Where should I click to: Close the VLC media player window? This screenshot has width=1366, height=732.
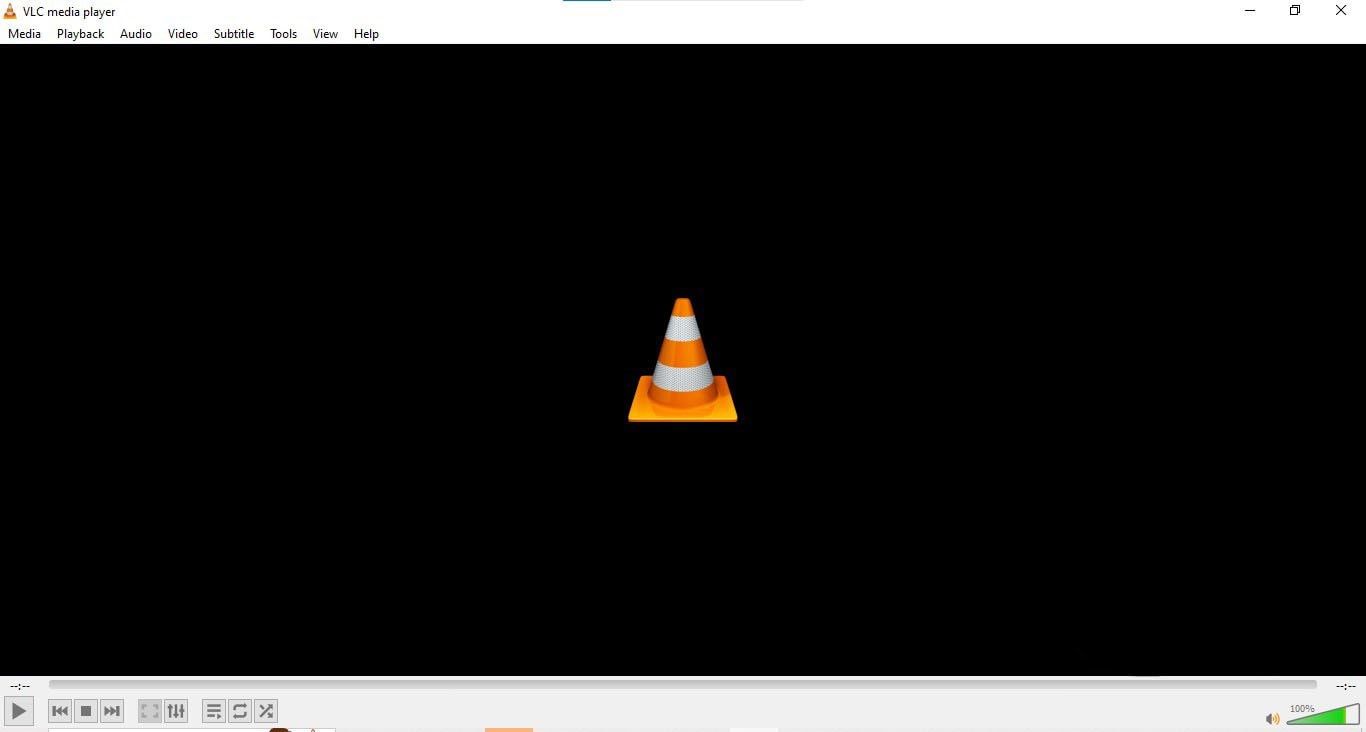[x=1341, y=11]
